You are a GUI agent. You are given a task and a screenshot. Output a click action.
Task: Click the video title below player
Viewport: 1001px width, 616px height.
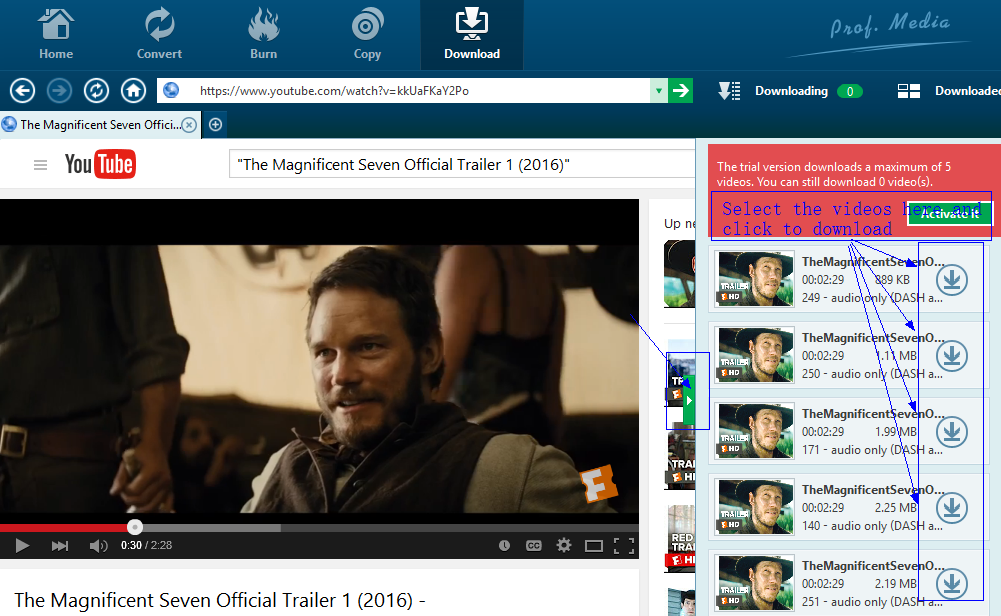pyautogui.click(x=220, y=600)
